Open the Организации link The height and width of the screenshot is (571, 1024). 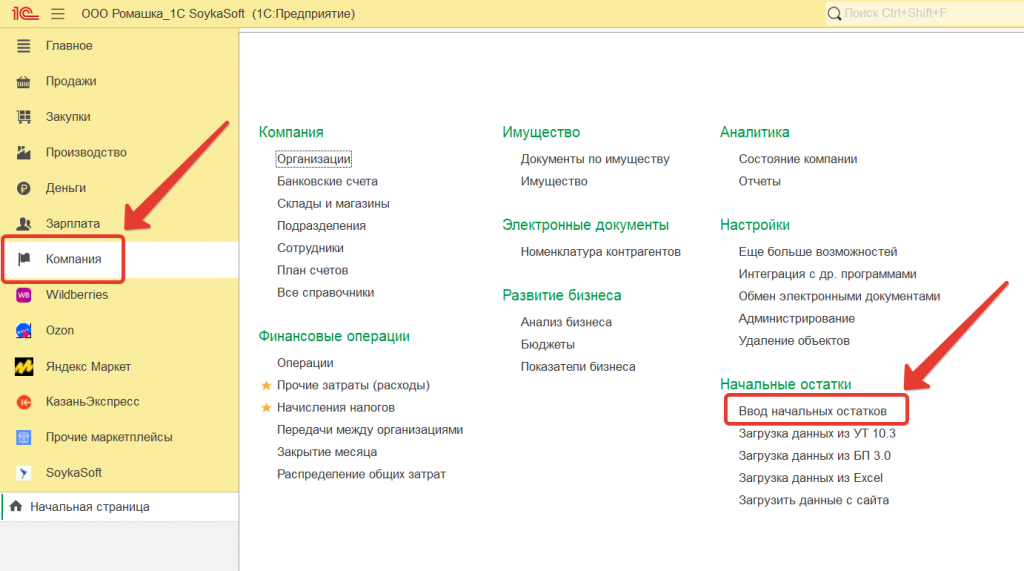314,159
